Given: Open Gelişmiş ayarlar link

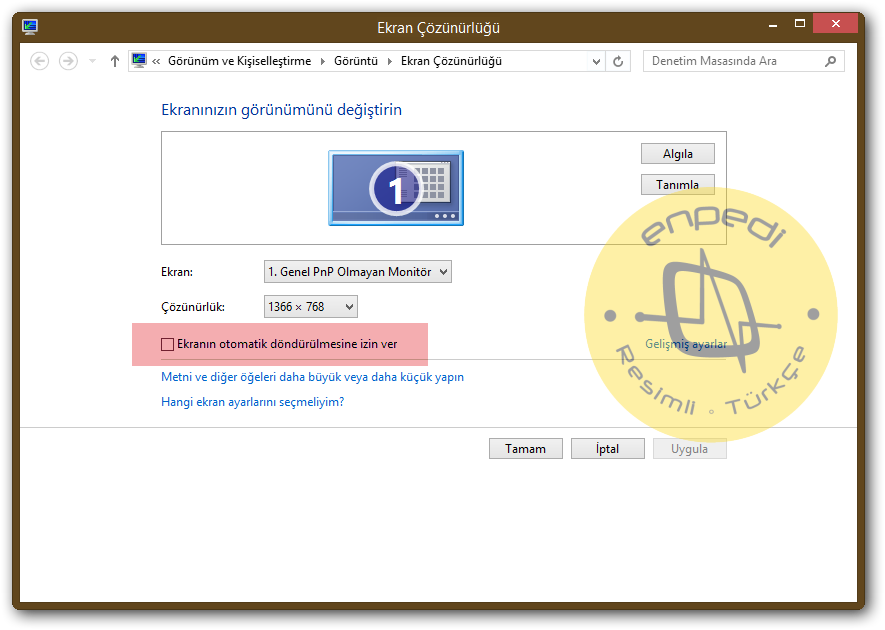Looking at the screenshot, I should click(x=686, y=344).
